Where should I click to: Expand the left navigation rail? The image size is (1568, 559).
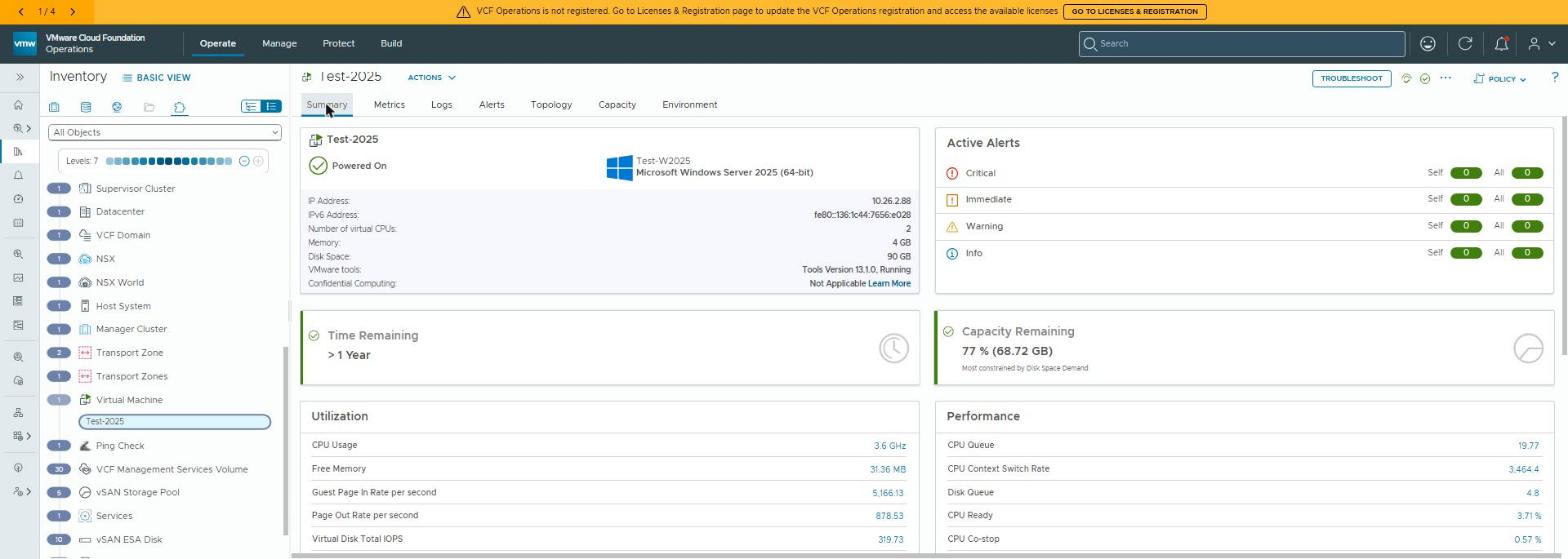[19, 77]
